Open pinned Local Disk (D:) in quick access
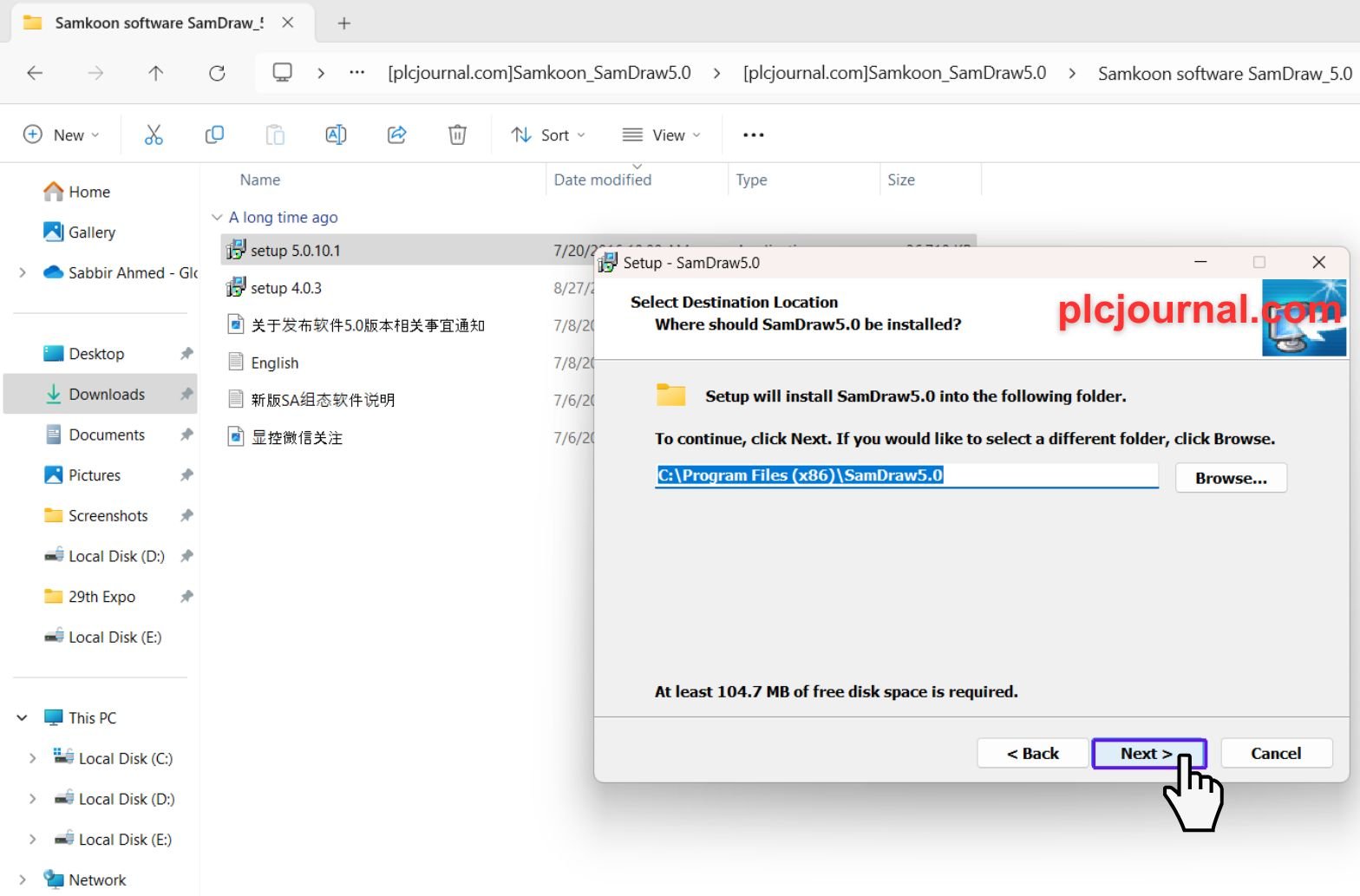This screenshot has height=896, width=1360. (x=104, y=556)
